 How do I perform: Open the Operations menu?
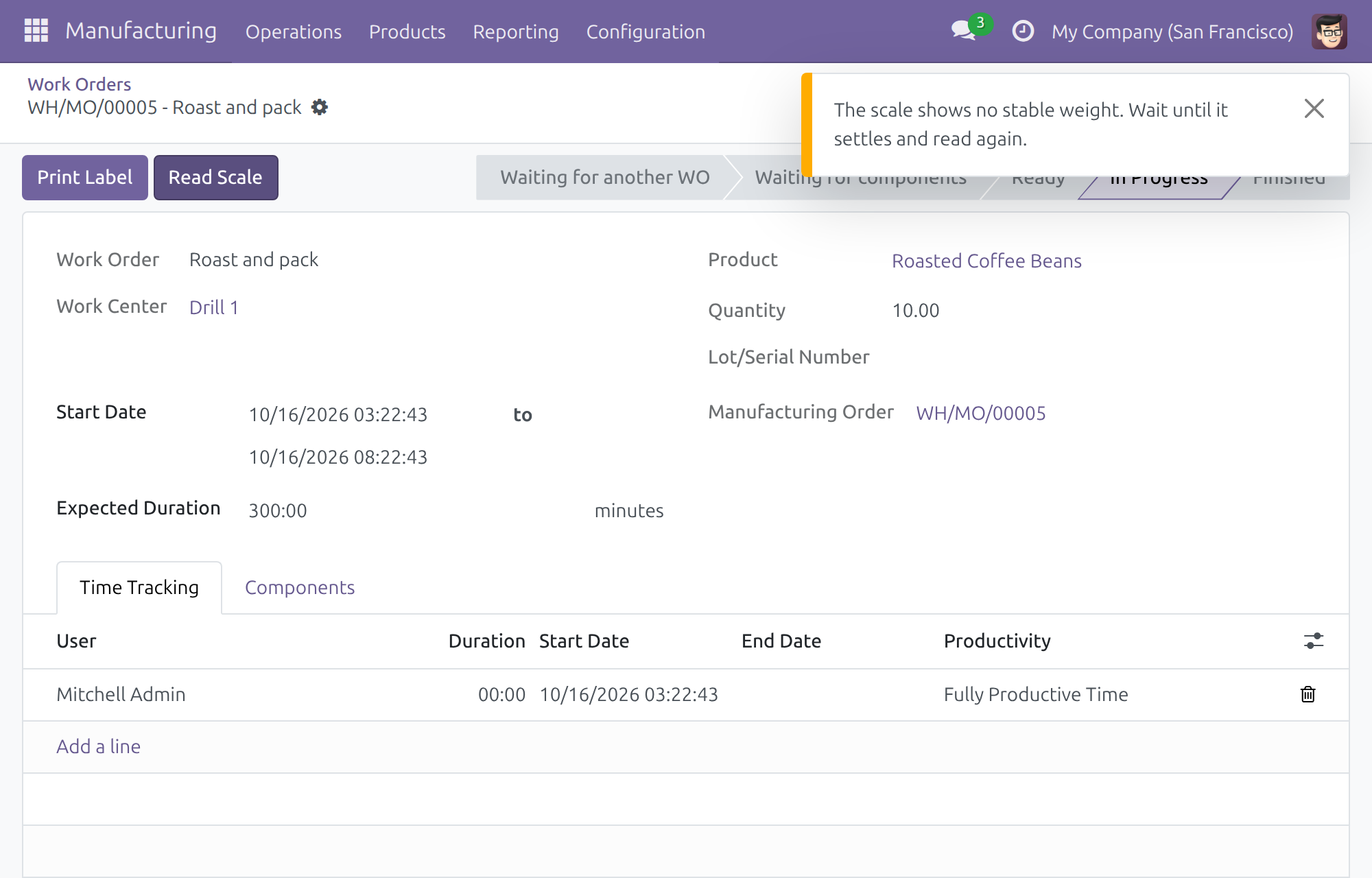[x=294, y=32]
